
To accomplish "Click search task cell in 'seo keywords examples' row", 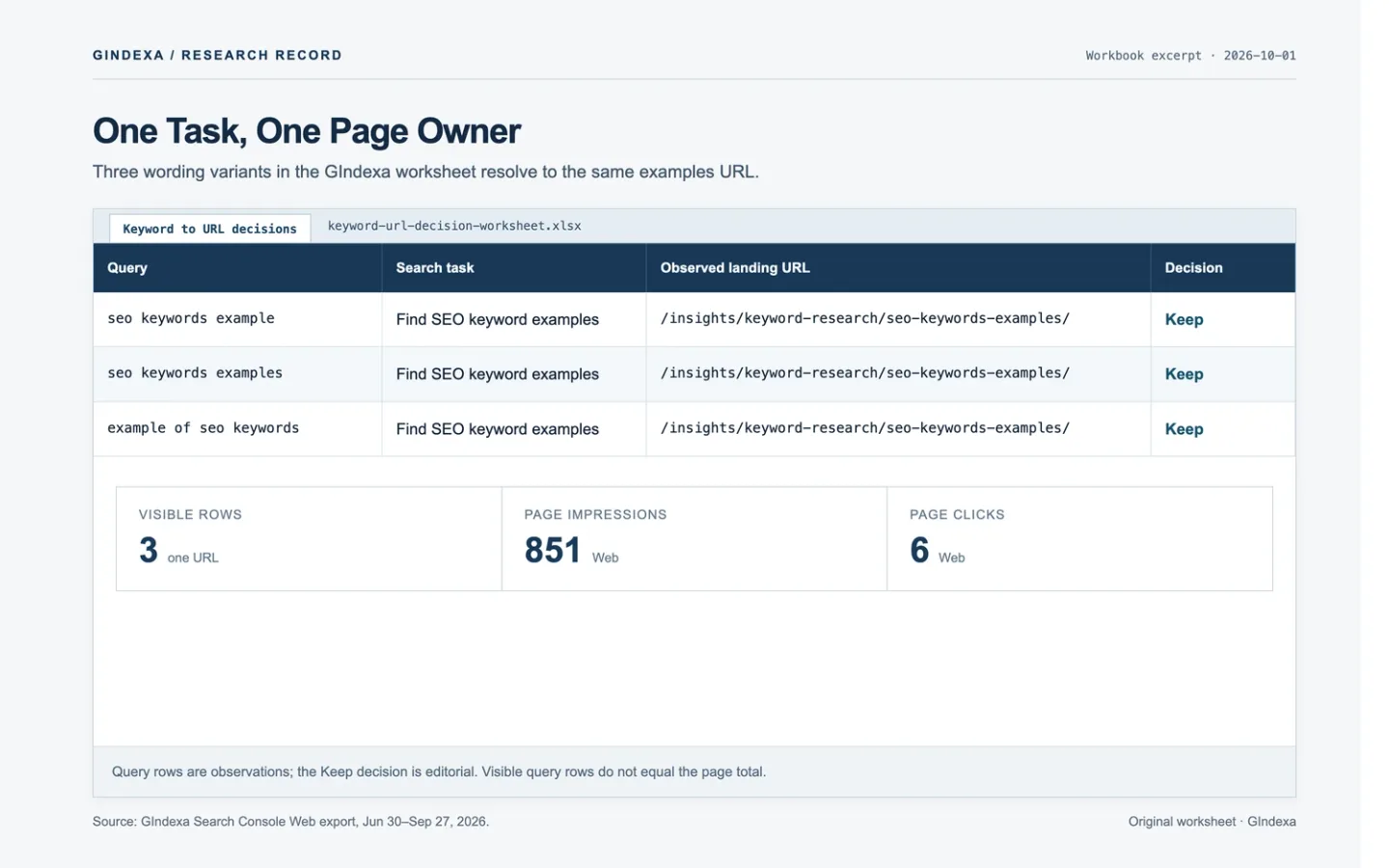I will [x=514, y=374].
